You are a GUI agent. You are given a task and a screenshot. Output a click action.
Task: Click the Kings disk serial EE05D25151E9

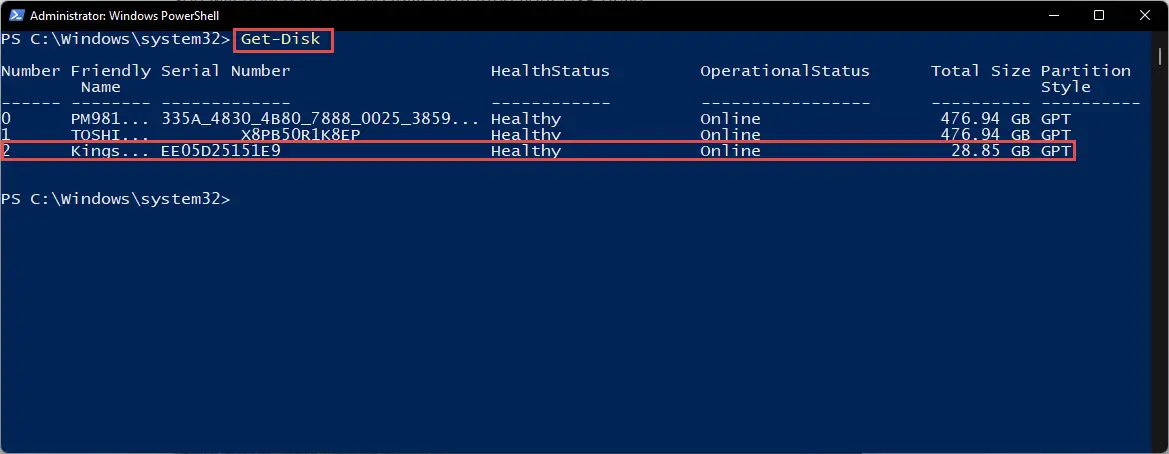[221, 151]
